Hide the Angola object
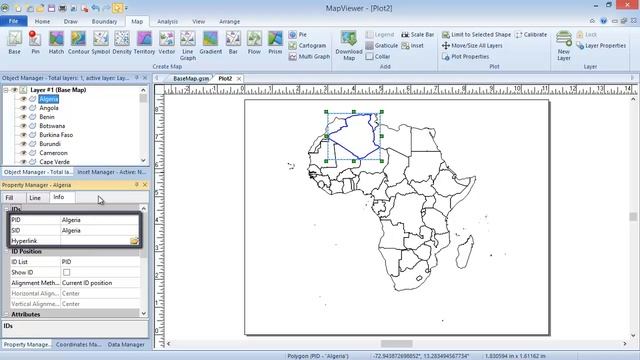Image resolution: width=640 pixels, height=360 pixels. [24, 108]
